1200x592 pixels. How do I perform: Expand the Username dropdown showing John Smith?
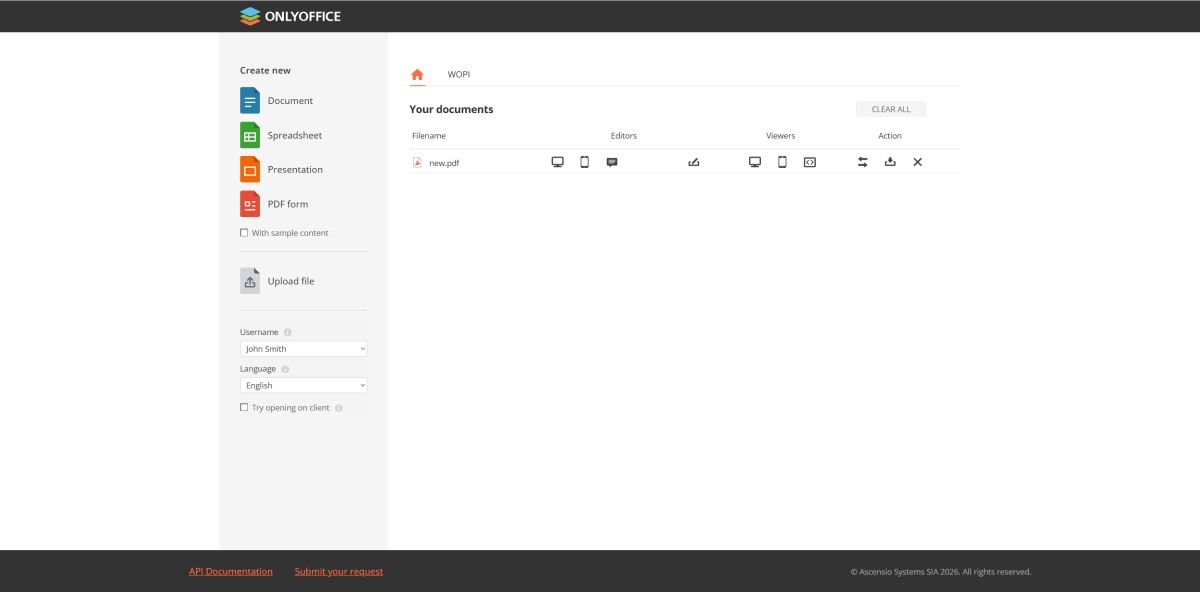(304, 349)
